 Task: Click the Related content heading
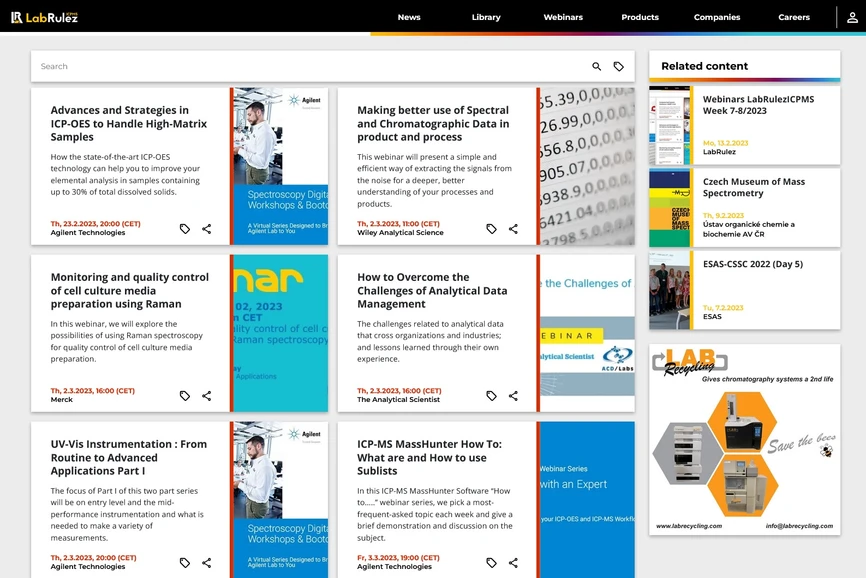704,66
